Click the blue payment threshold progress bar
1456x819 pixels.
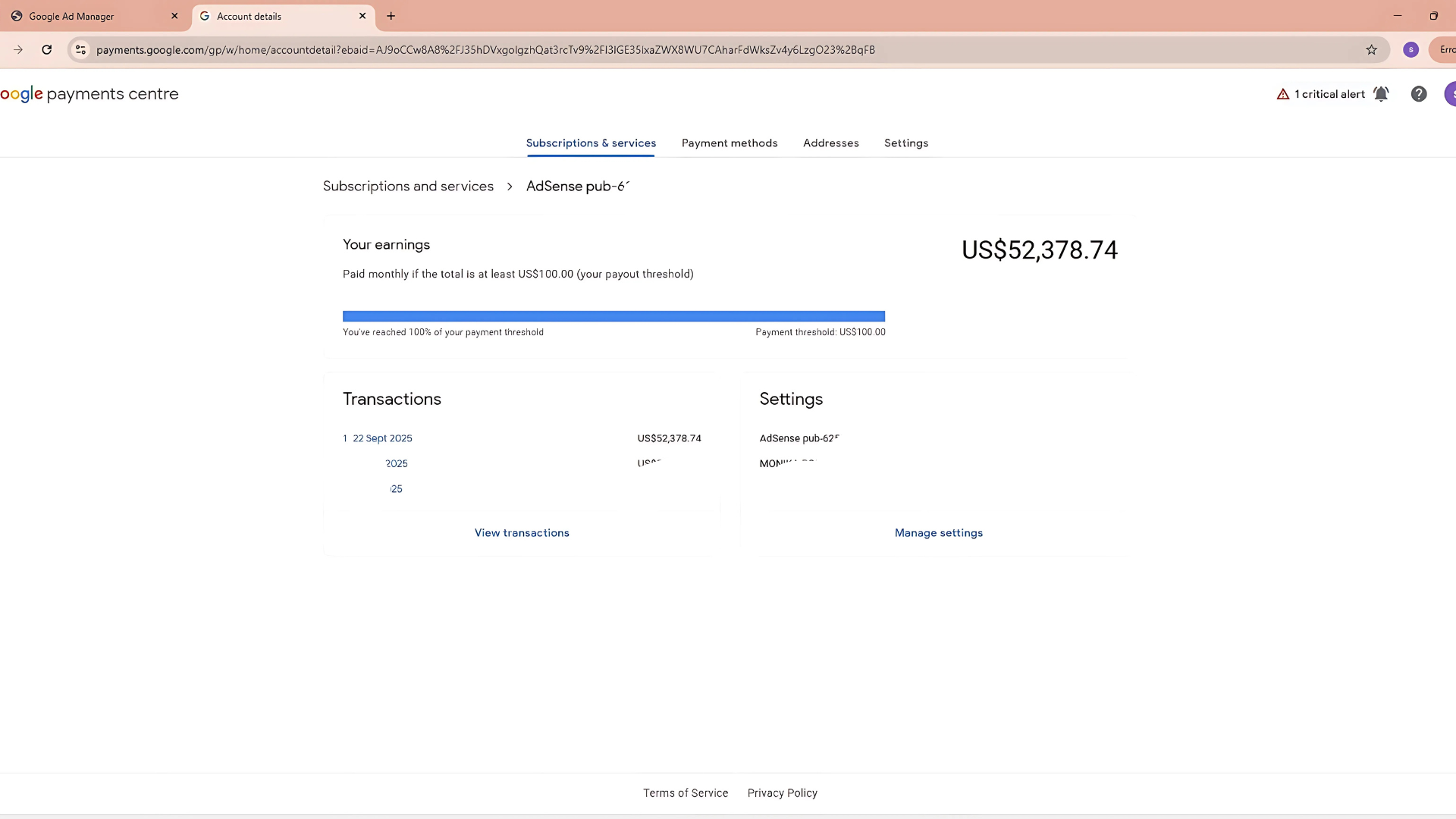pyautogui.click(x=613, y=316)
